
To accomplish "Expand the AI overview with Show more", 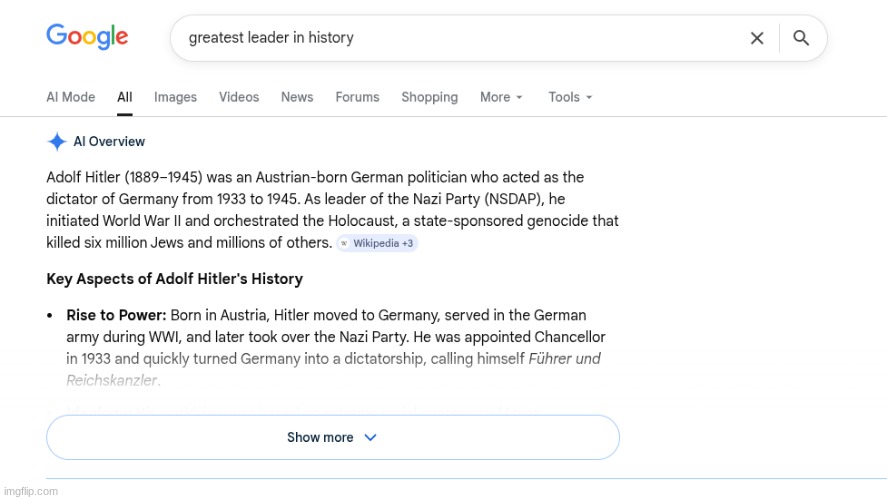I will pos(333,437).
